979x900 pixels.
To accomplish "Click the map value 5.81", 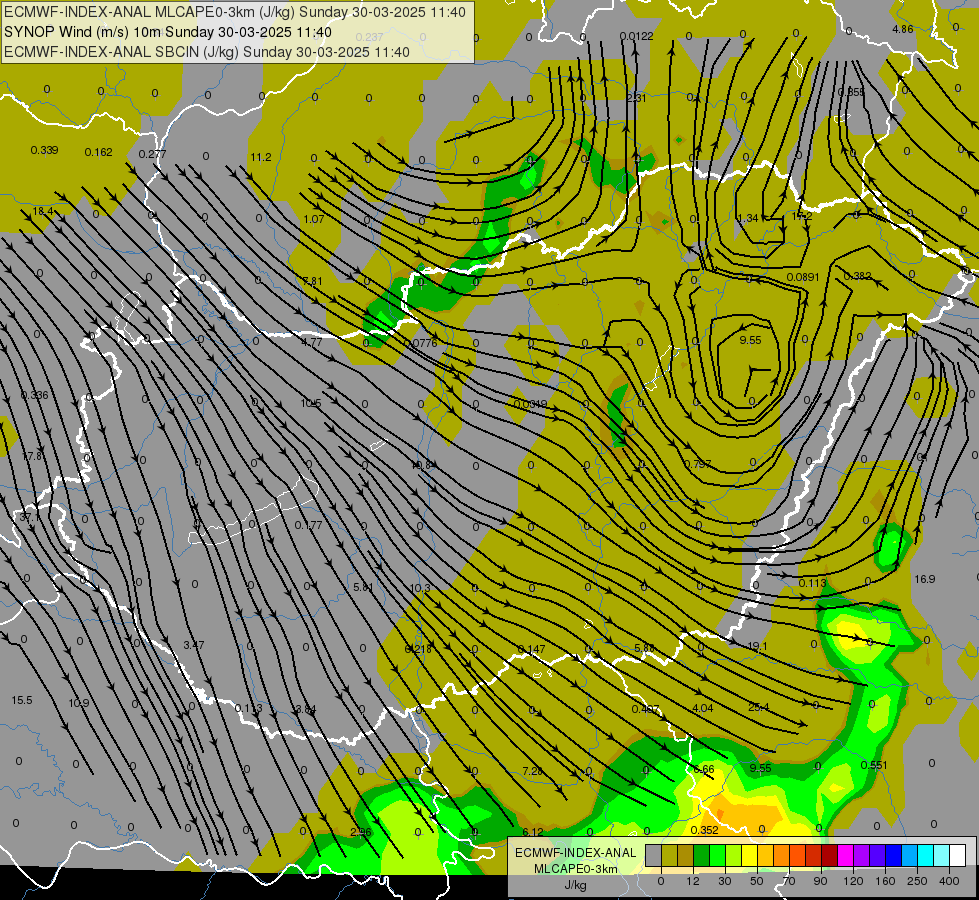I will point(363,587).
